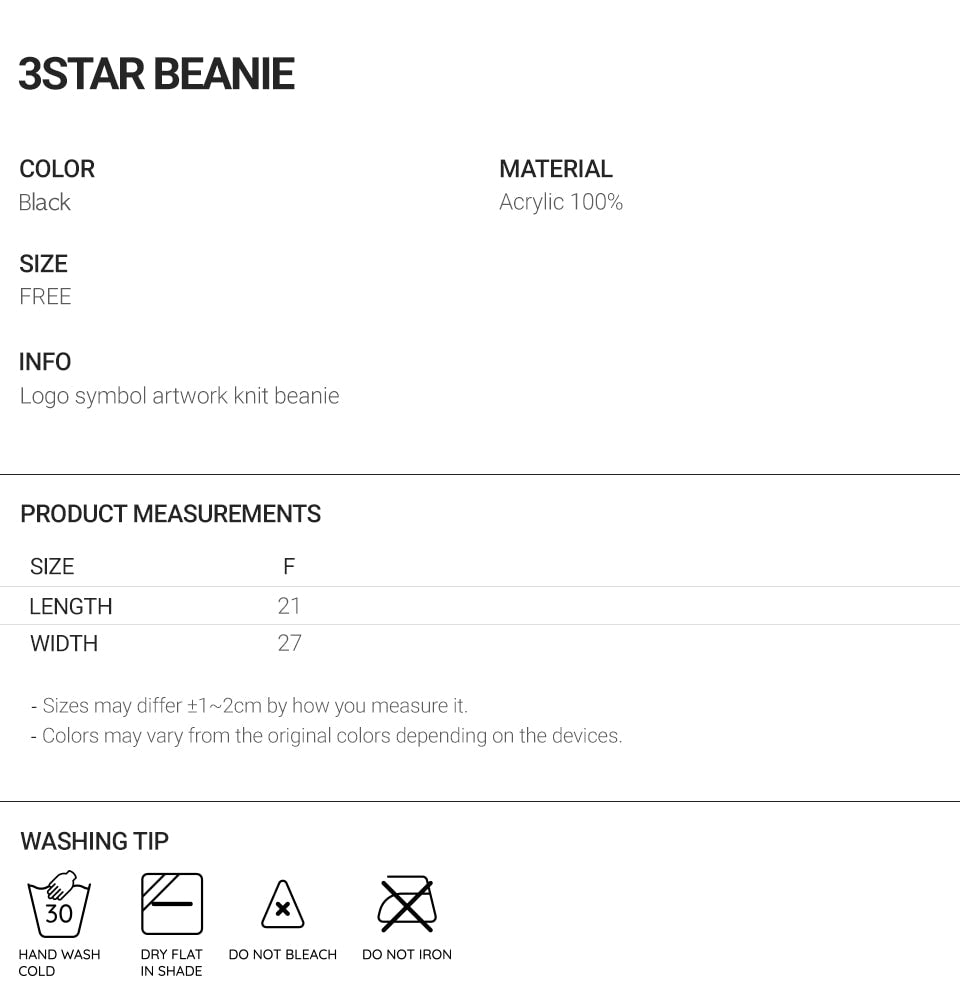Viewport: 960px width, 1000px height.
Task: Click the hand wash cold icon
Action: pyautogui.click(x=59, y=904)
